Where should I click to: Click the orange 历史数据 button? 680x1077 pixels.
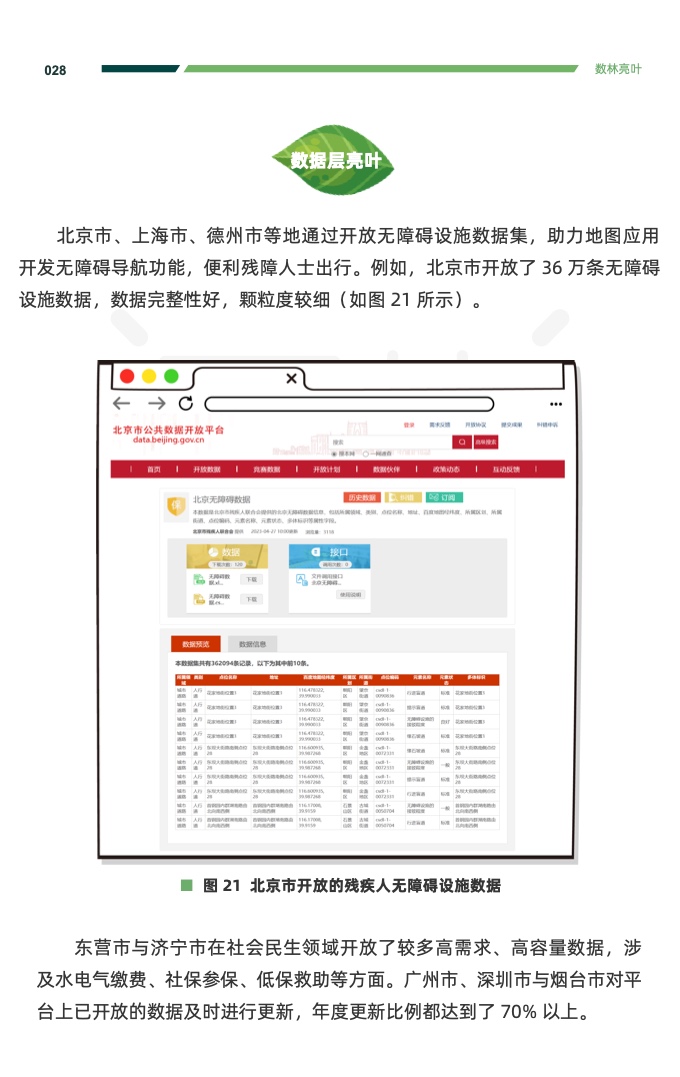[361, 497]
